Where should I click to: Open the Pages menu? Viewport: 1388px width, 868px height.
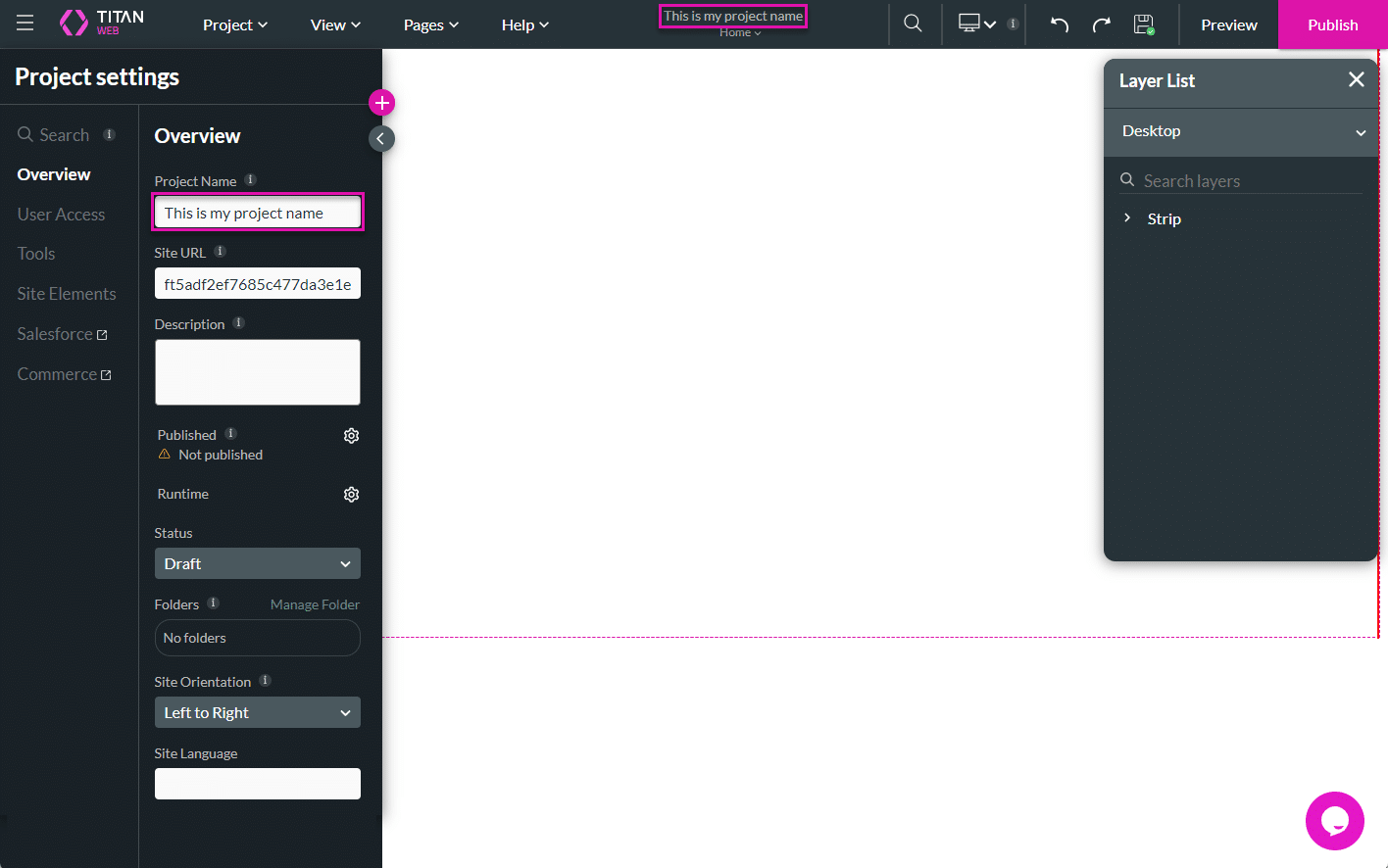430,25
